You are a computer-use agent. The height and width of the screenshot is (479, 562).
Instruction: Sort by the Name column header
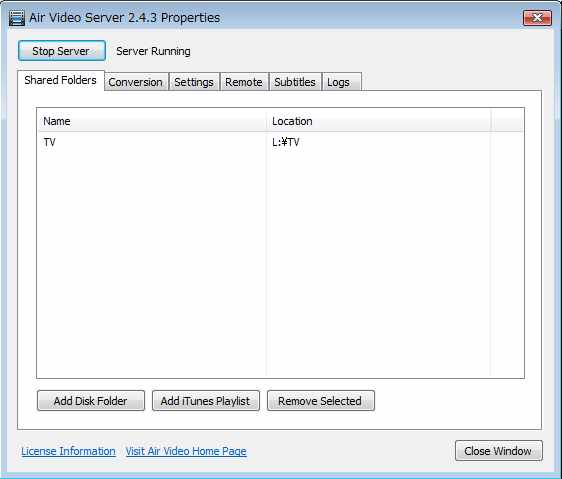click(152, 121)
